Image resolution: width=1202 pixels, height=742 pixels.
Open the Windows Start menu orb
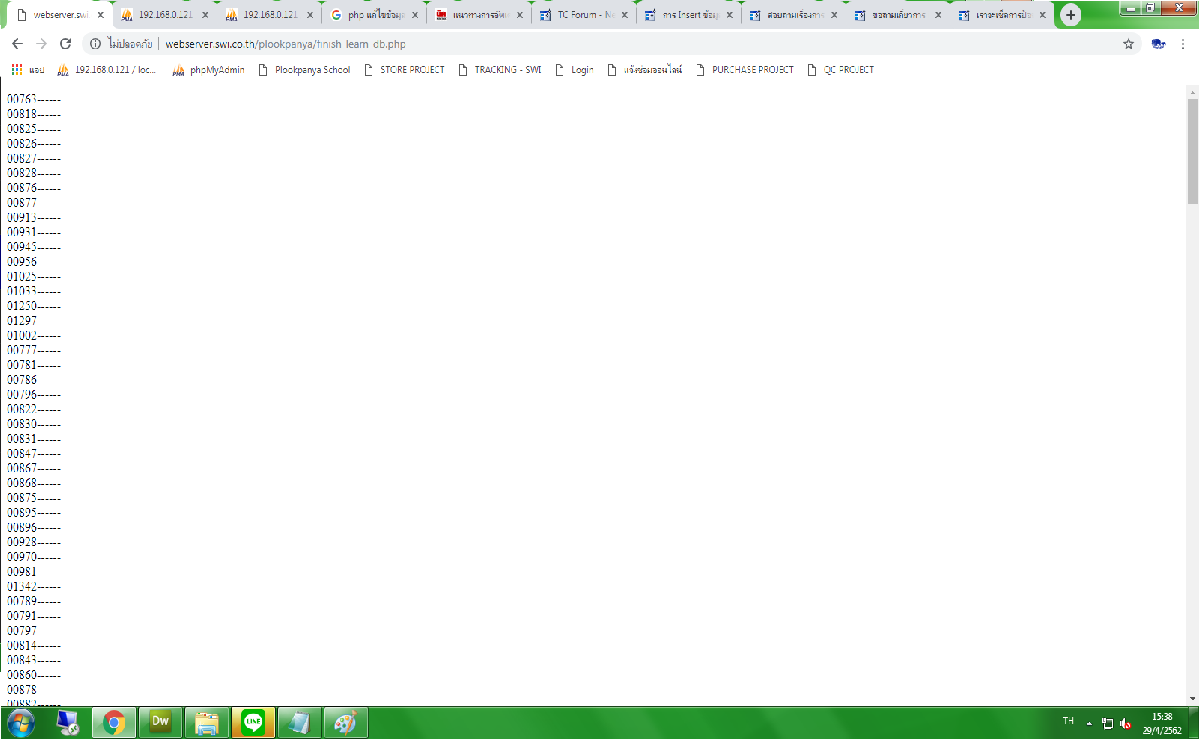click(22, 722)
